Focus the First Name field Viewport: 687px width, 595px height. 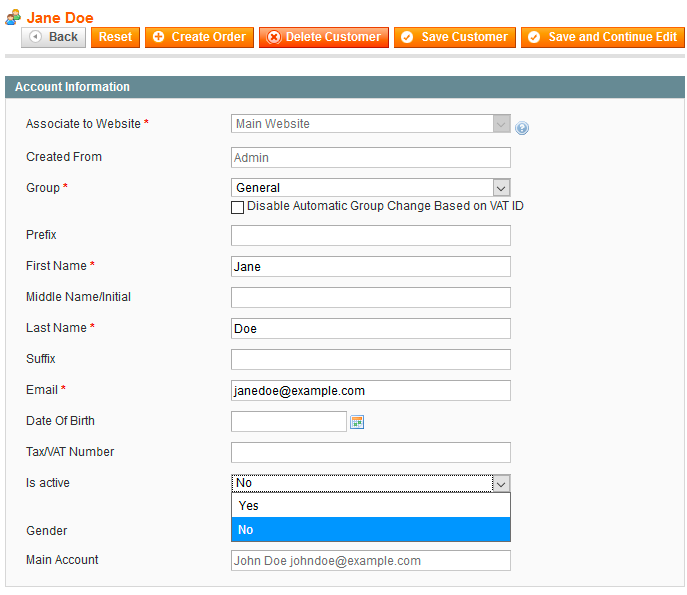point(370,266)
